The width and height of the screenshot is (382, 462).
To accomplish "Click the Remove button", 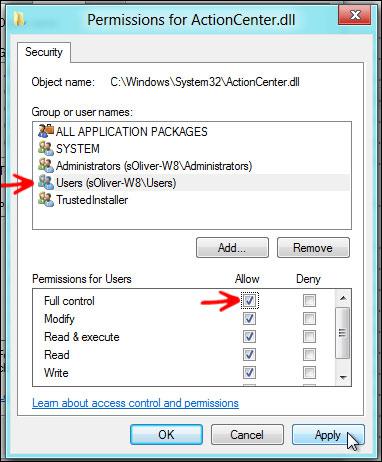I will pyautogui.click(x=313, y=248).
